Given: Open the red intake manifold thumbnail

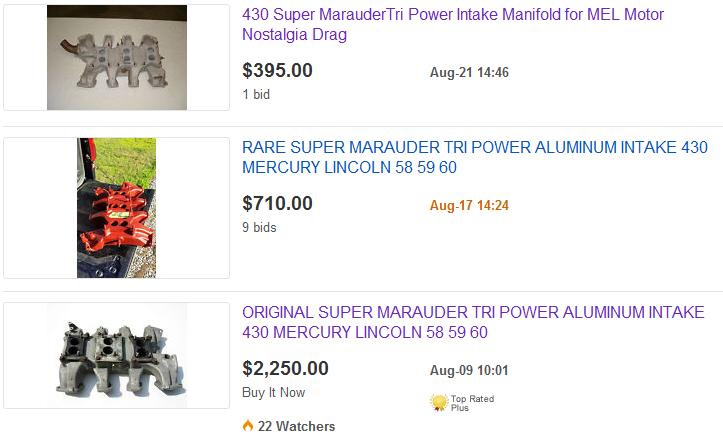Looking at the screenshot, I should pos(117,207).
